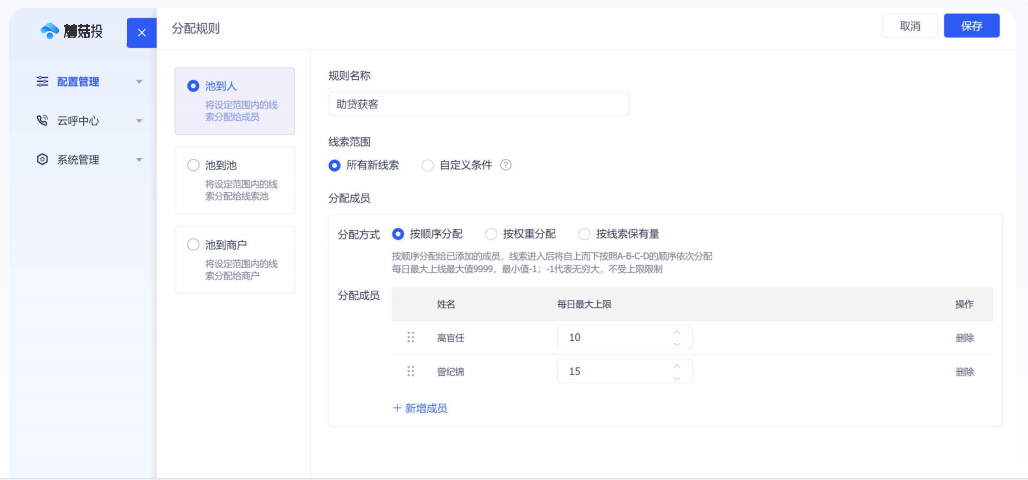Click the 规则名称 input field
This screenshot has width=1028, height=480.
478,104
